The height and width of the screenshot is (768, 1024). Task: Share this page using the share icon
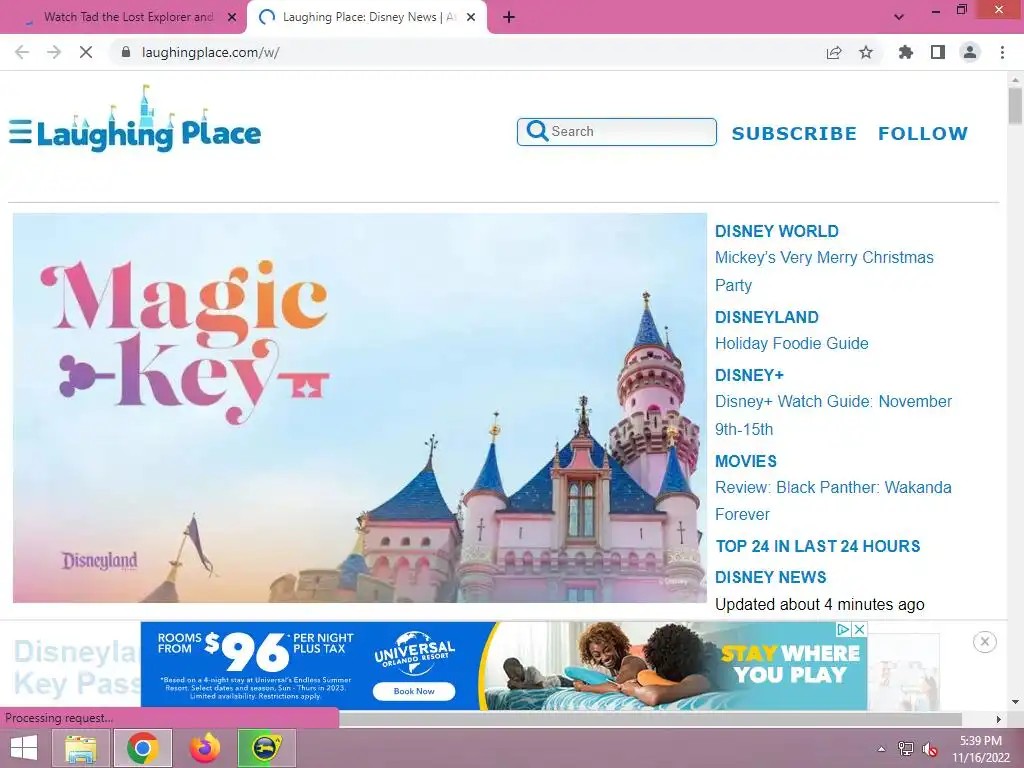834,52
